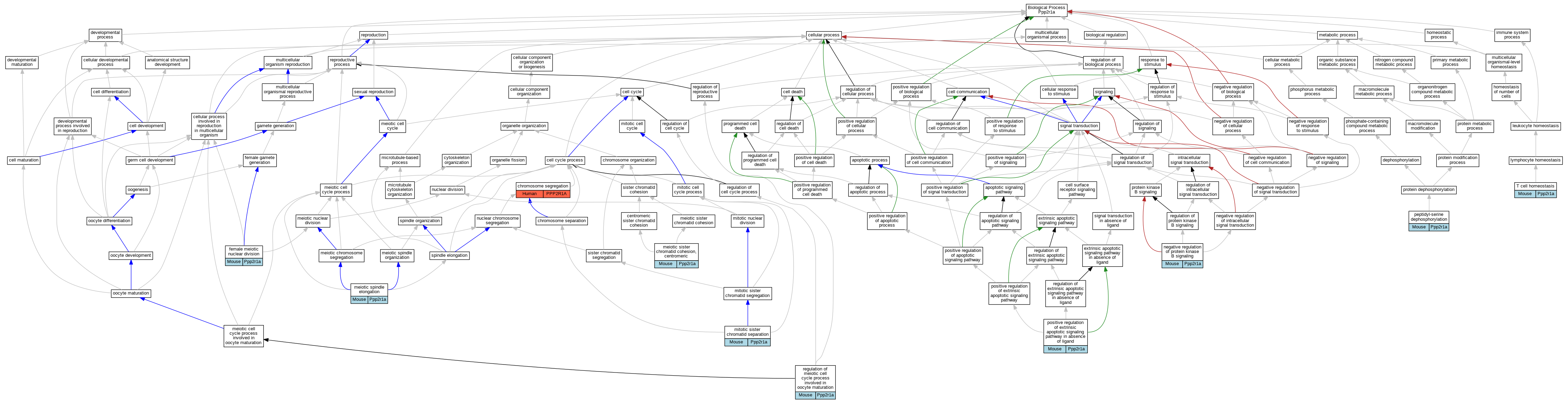Select the 'cell maturation' node
The height and width of the screenshot is (403, 1568).
pyautogui.click(x=24, y=160)
